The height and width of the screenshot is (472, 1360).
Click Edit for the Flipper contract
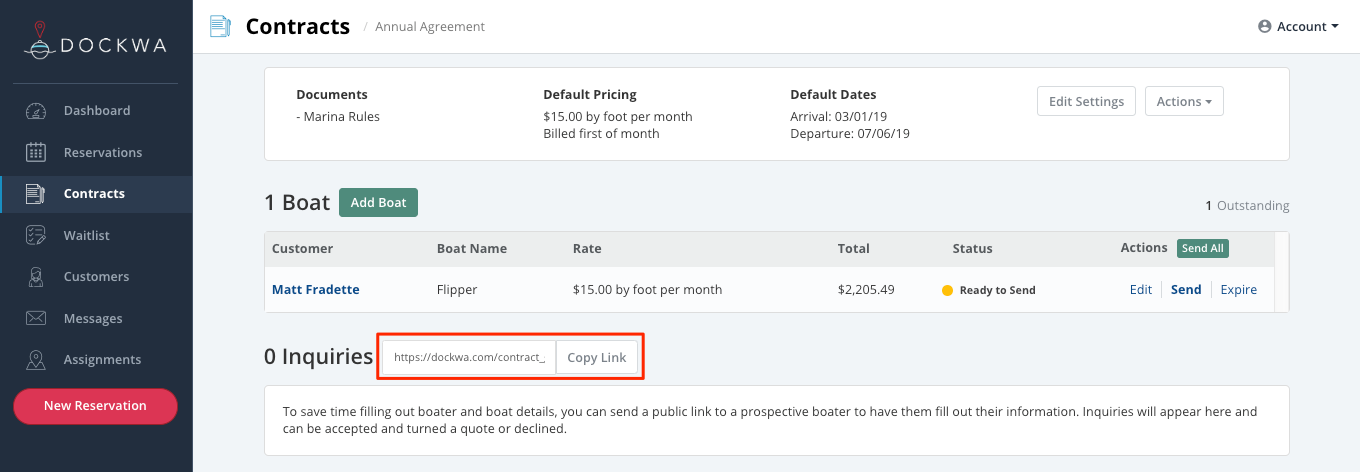[x=1141, y=290]
